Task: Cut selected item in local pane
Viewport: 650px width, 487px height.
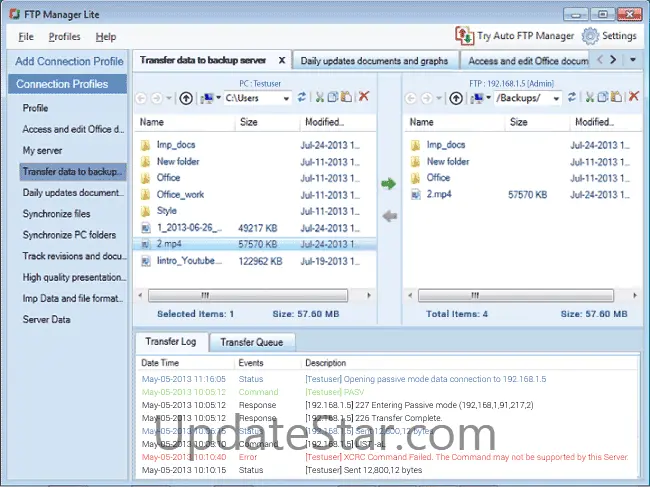Action: click(320, 97)
